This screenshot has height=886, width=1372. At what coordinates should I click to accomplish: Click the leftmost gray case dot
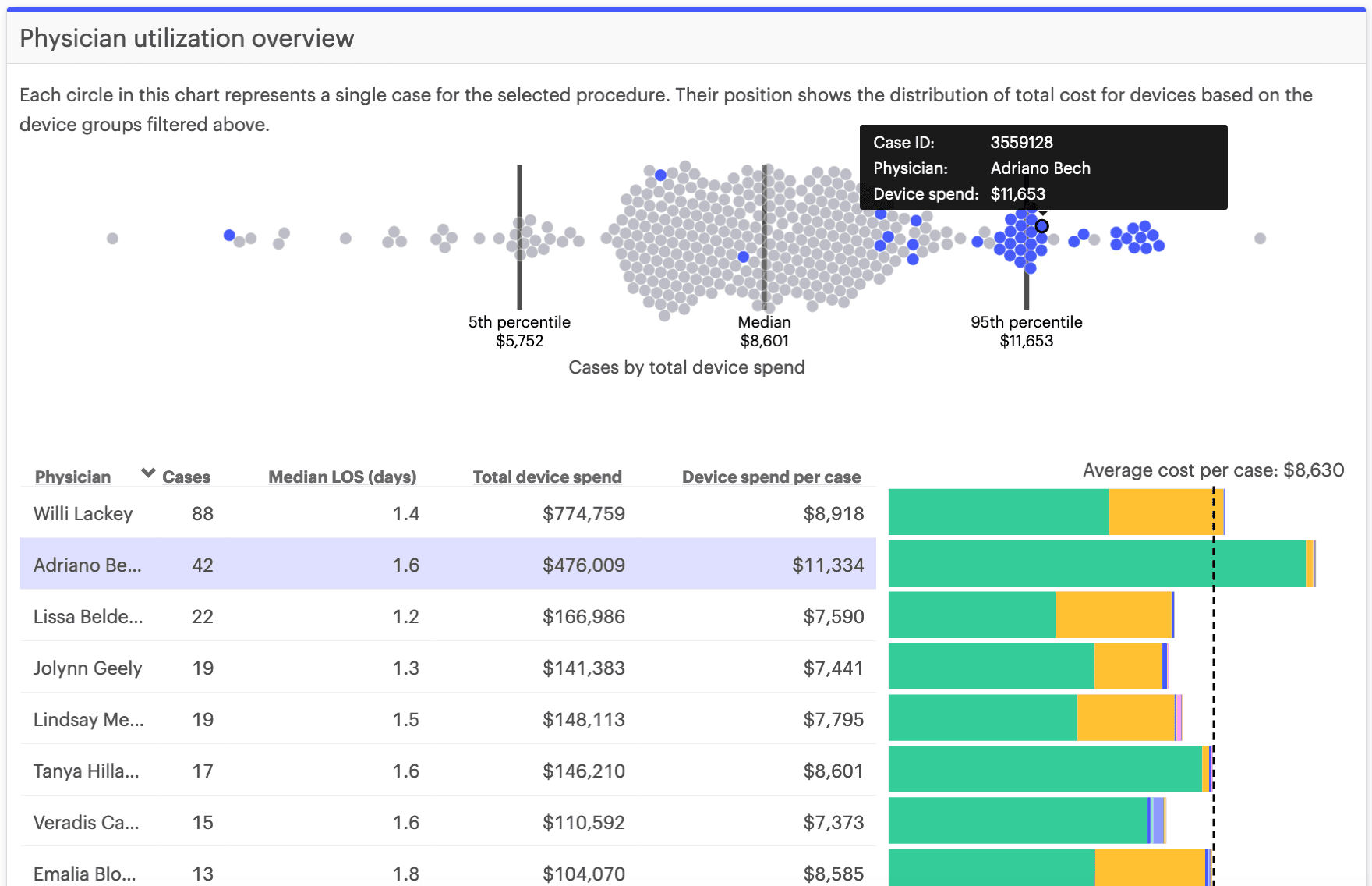pyautogui.click(x=112, y=239)
